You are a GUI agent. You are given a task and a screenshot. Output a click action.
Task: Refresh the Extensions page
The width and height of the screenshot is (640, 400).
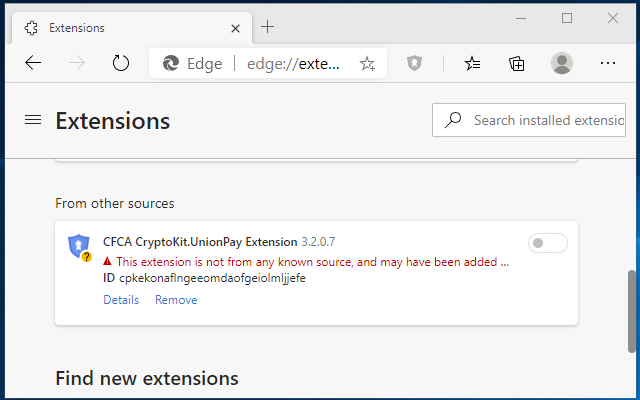tap(121, 63)
